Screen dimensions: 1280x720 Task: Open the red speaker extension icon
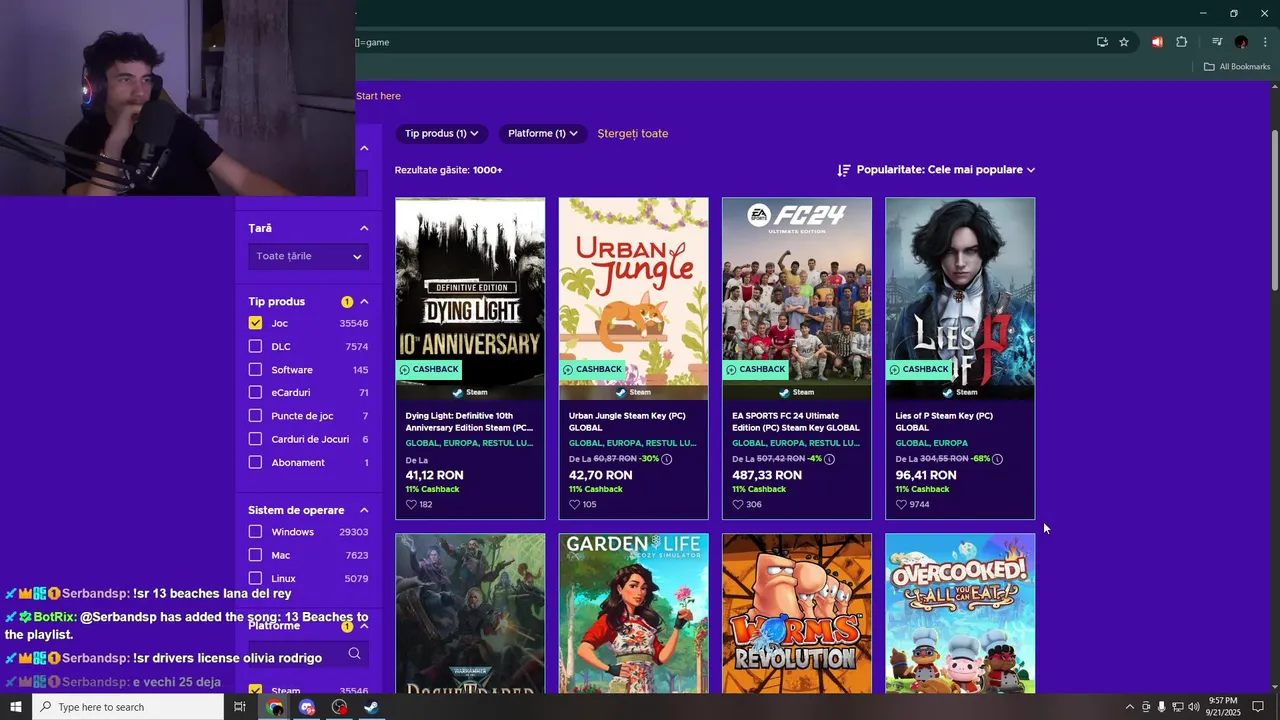point(1157,42)
